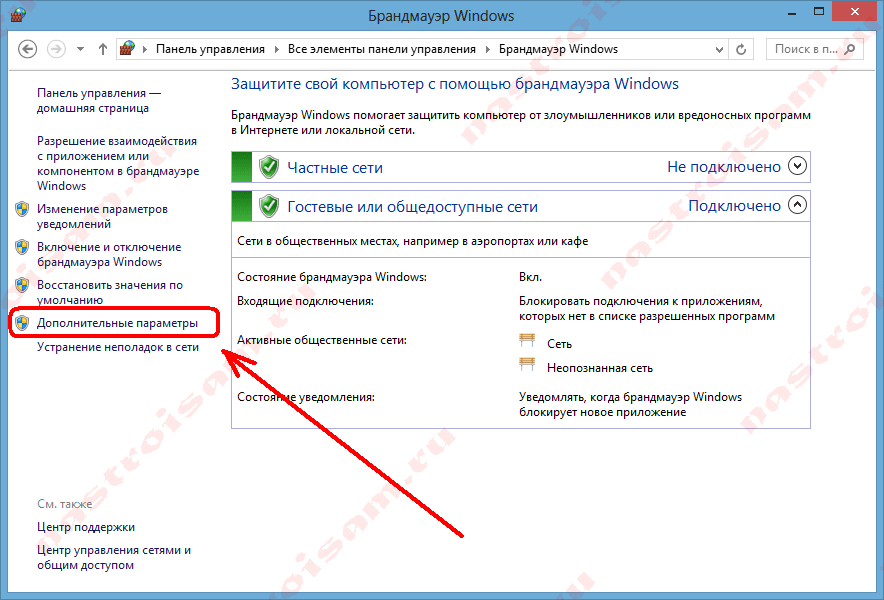Select 'Все элементы панели управления' breadcrumb
The width and height of the screenshot is (884, 600).
pos(382,49)
